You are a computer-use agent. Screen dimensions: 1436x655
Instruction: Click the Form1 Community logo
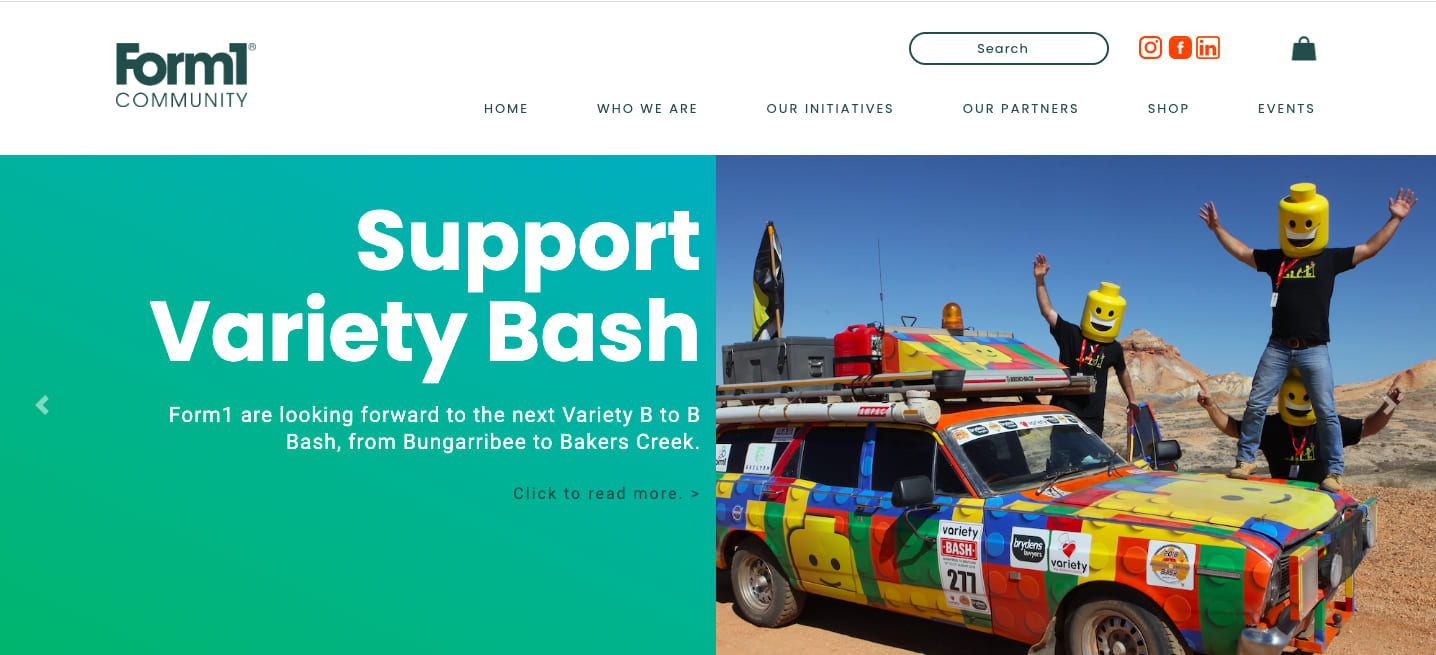coord(185,75)
